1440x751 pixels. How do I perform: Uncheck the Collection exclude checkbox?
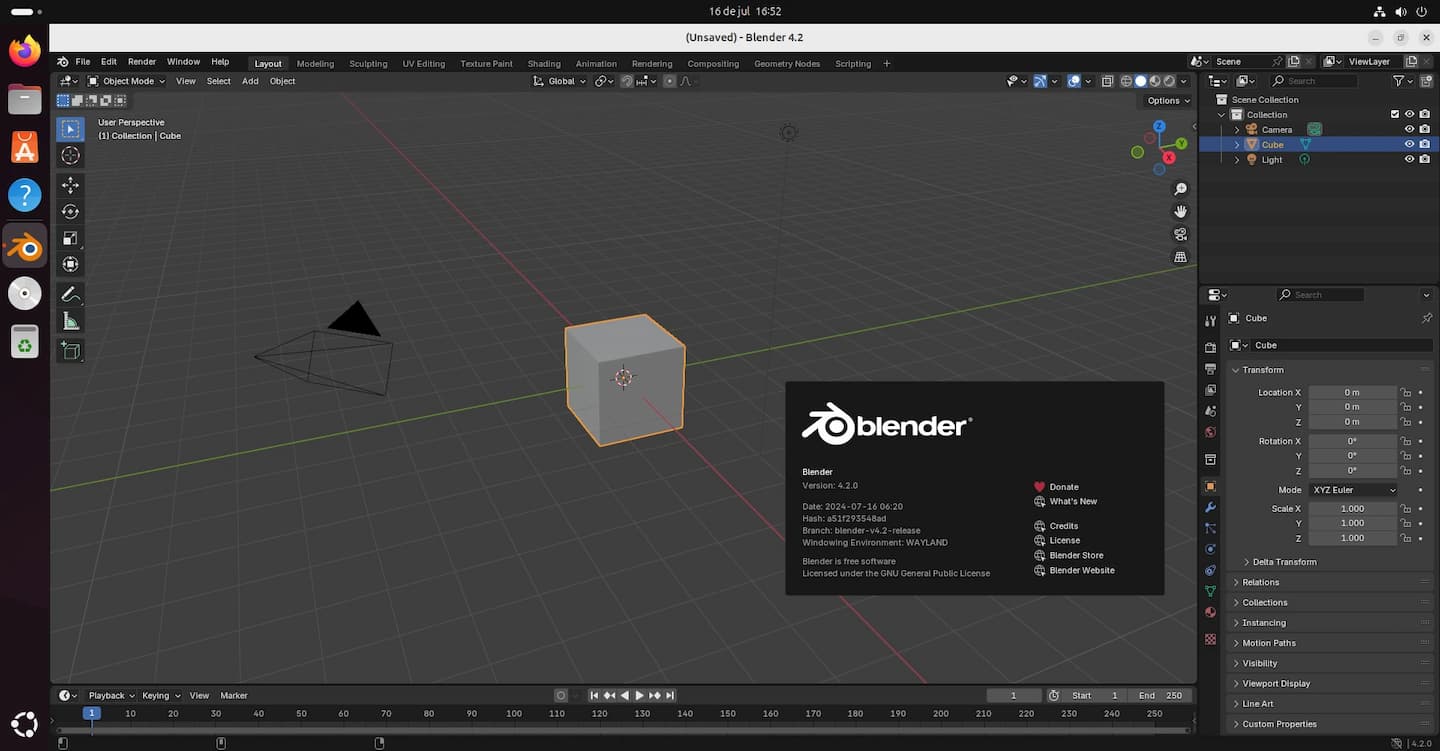1395,114
